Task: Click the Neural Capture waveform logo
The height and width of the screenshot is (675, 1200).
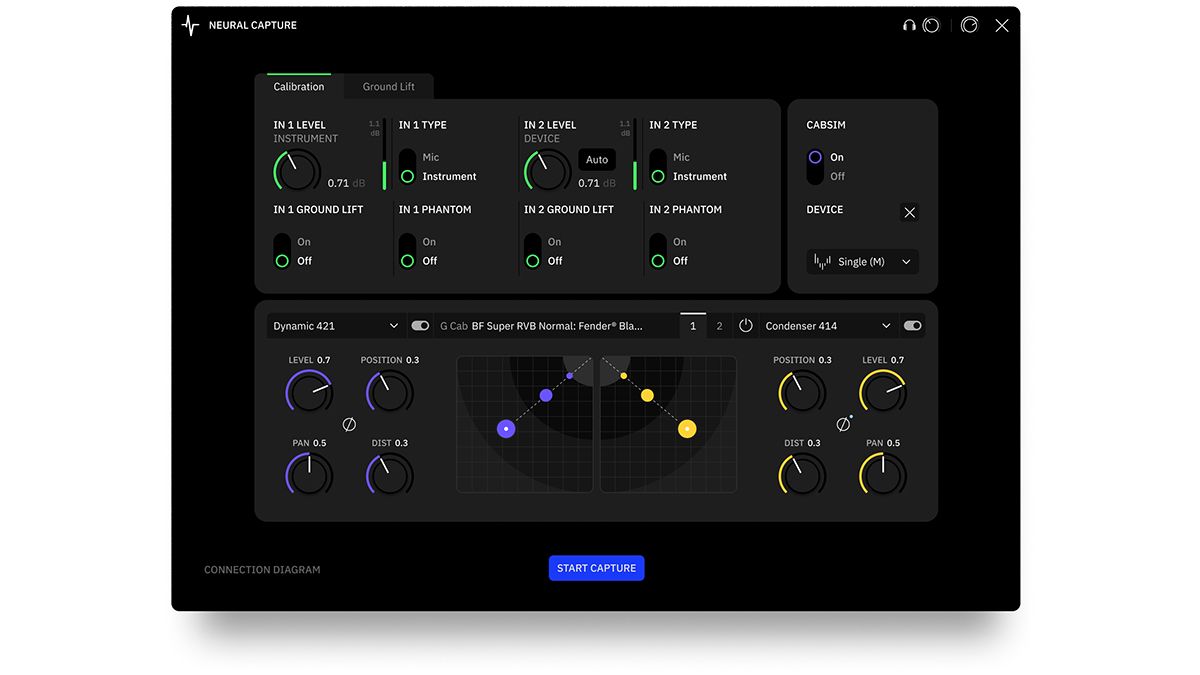Action: coord(189,25)
